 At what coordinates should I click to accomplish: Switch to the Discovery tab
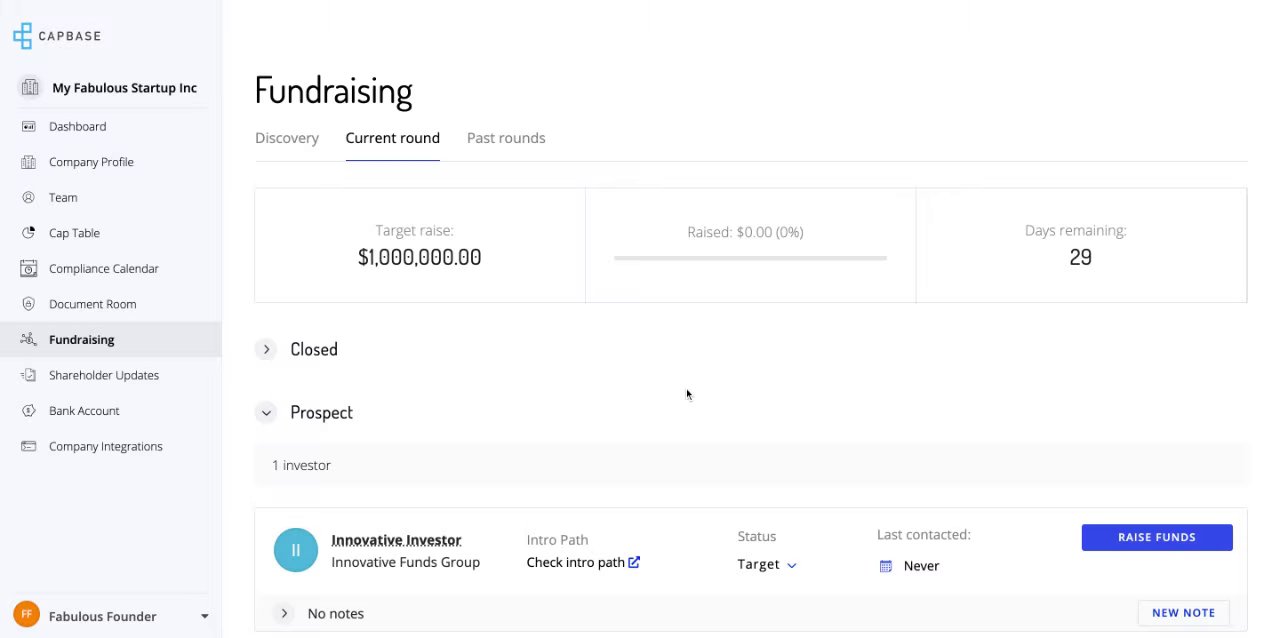point(287,138)
